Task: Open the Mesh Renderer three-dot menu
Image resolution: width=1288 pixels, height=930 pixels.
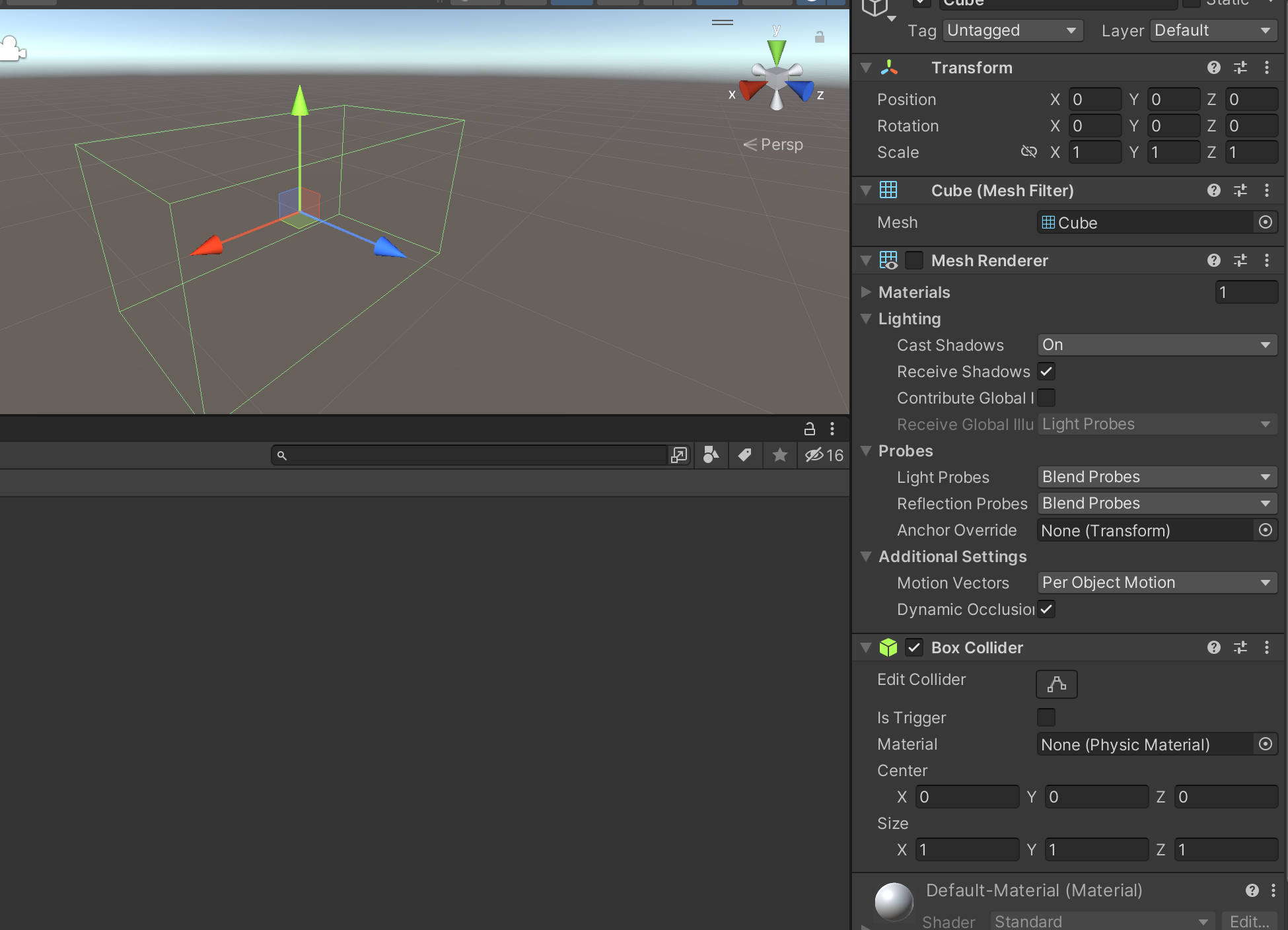Action: 1267,260
